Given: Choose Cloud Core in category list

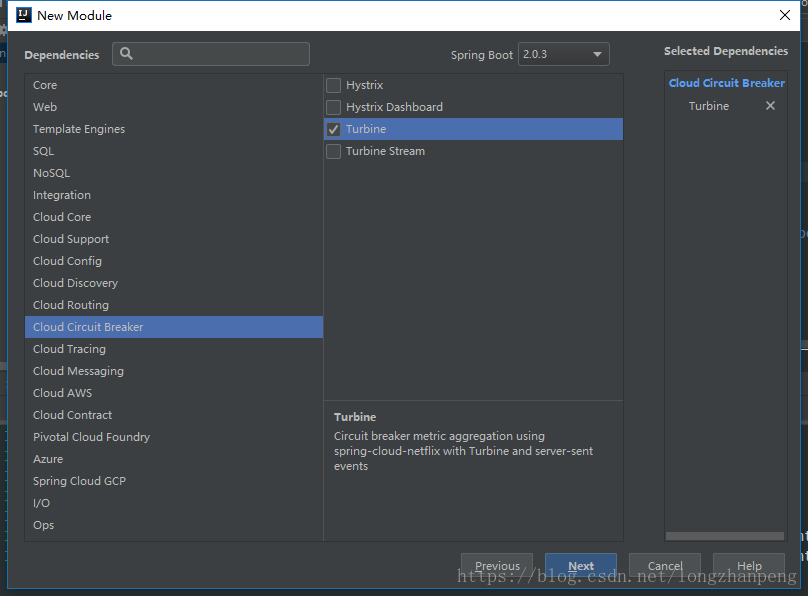Looking at the screenshot, I should (x=174, y=217).
